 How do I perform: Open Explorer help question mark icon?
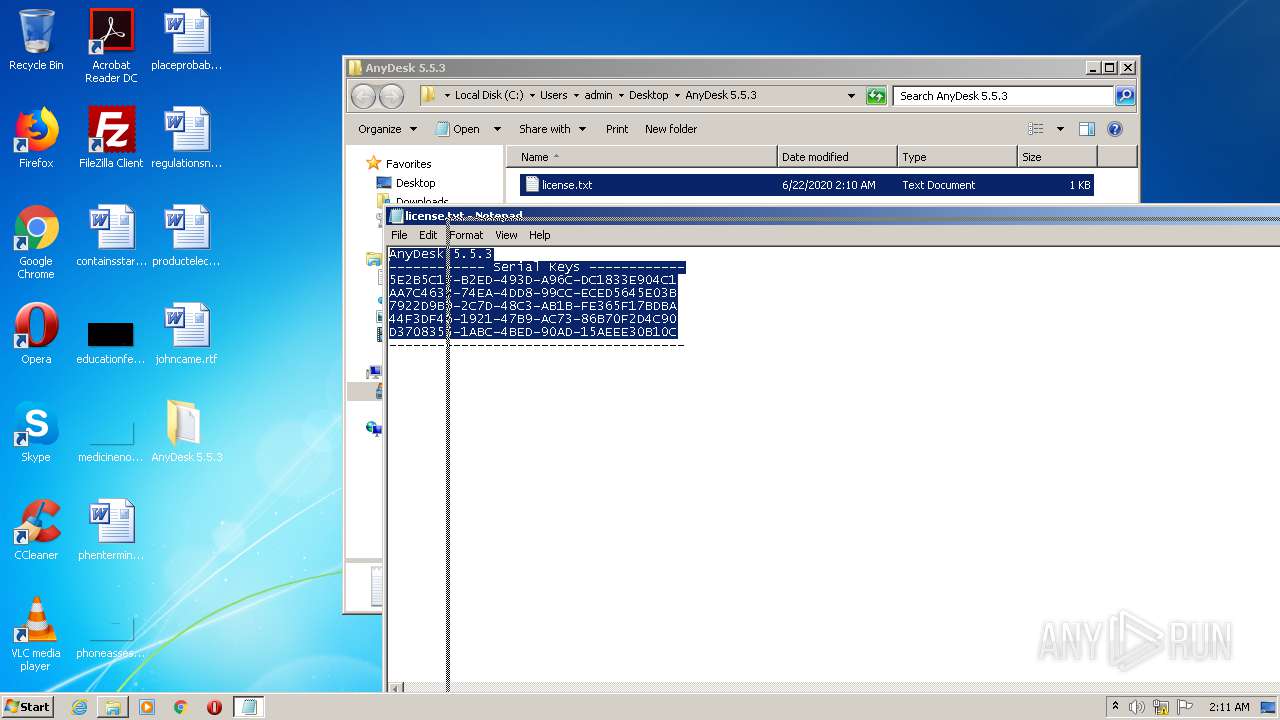coord(1115,129)
